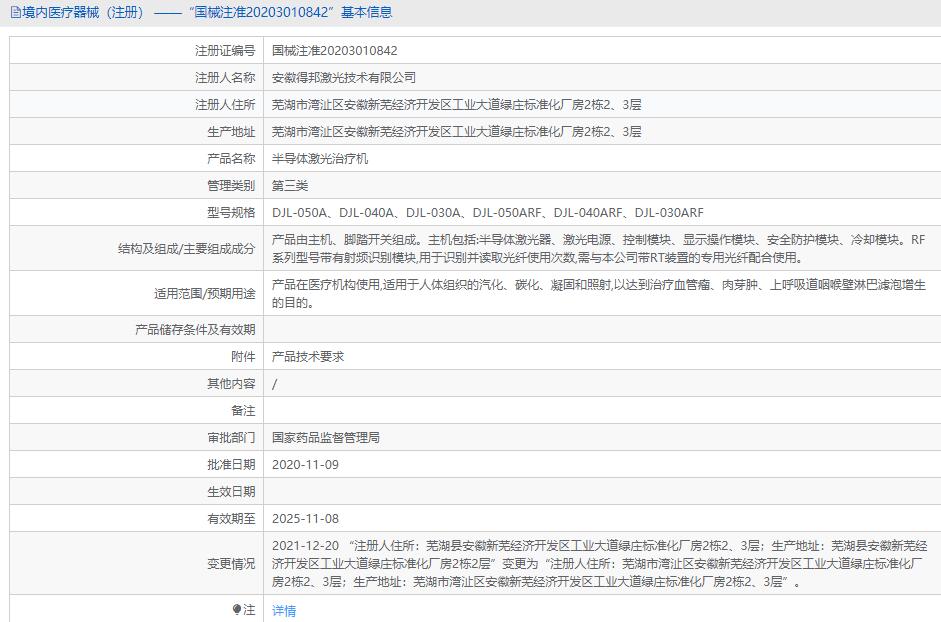Click the 型号规格 label

point(231,213)
